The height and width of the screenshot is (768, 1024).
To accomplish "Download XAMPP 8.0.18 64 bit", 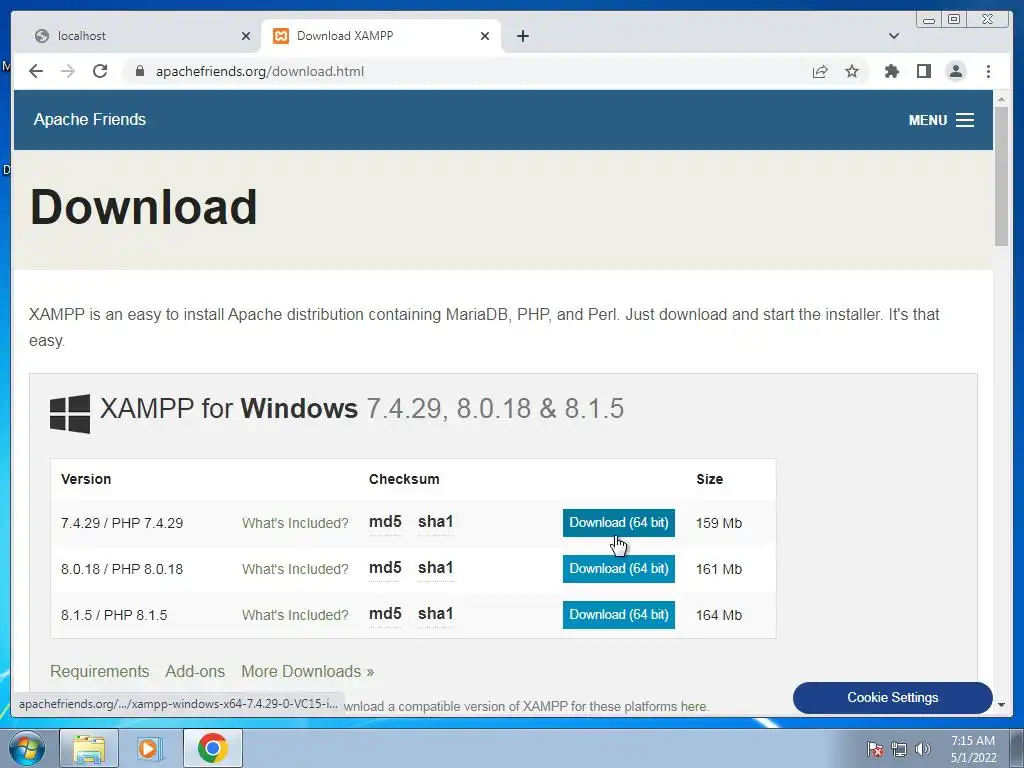I will [618, 569].
